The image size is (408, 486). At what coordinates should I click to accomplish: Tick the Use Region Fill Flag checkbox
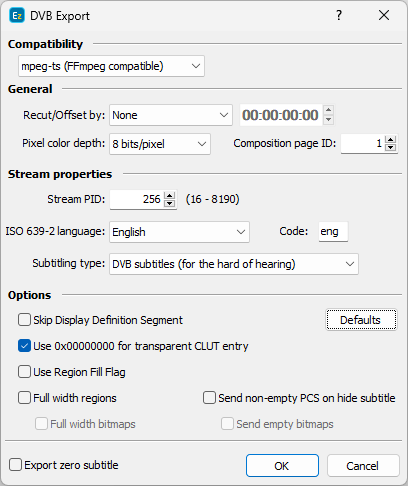pyautogui.click(x=24, y=372)
